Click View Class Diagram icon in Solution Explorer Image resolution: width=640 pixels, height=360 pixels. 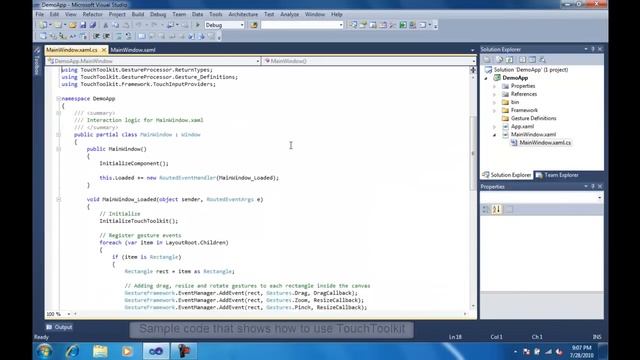(542, 60)
